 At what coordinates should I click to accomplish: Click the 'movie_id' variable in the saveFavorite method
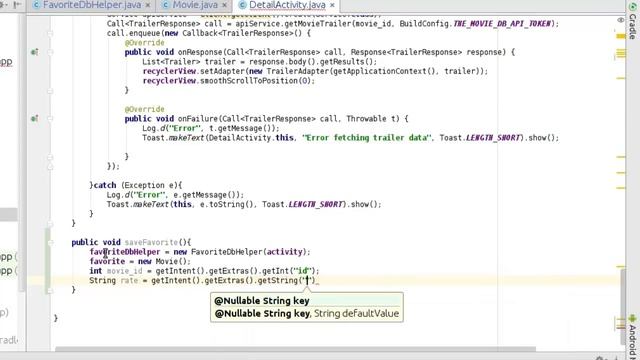point(124,271)
